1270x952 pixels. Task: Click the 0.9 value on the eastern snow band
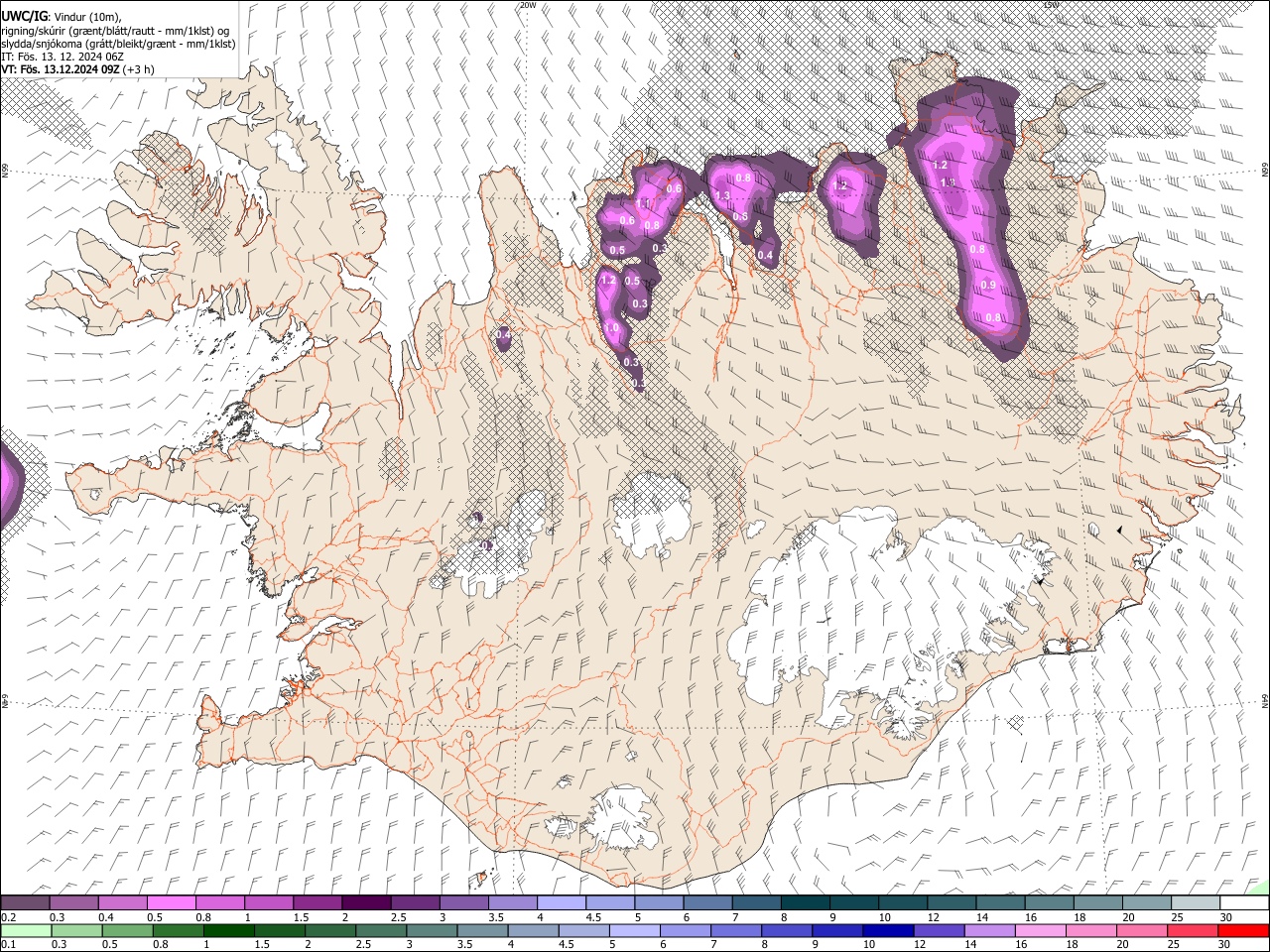(988, 286)
